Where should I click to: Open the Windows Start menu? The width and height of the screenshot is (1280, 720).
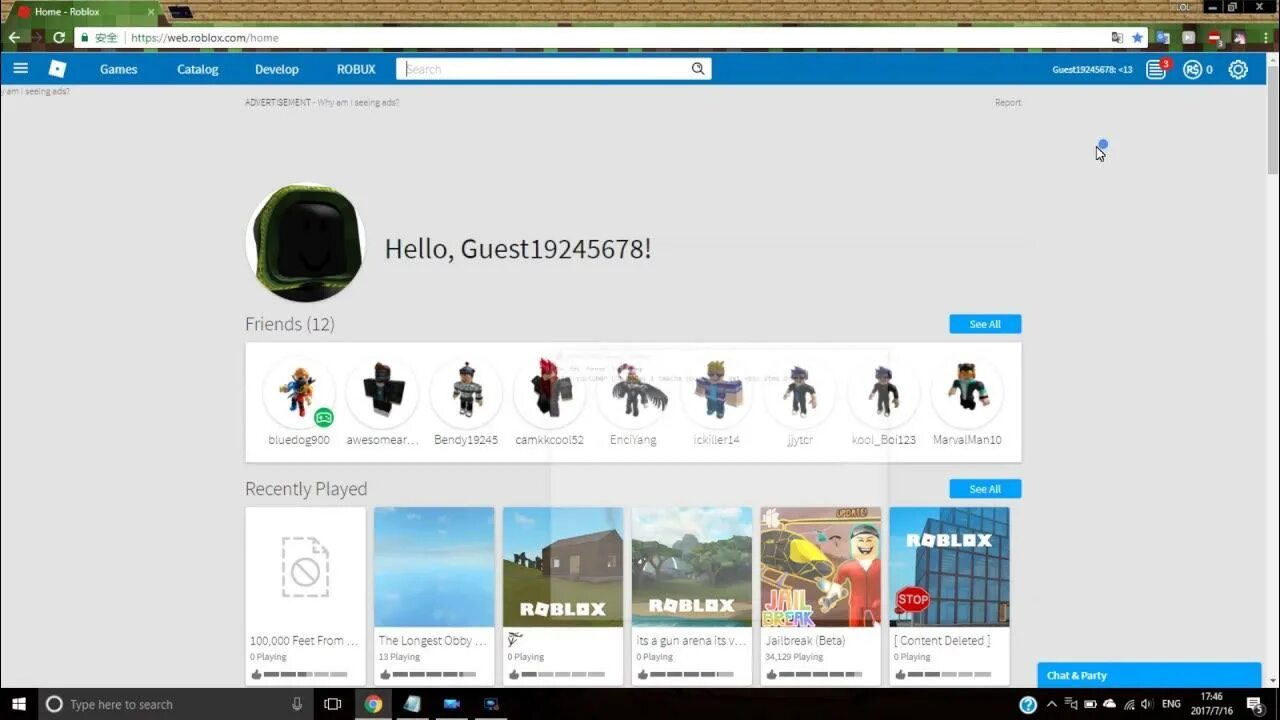tap(18, 704)
